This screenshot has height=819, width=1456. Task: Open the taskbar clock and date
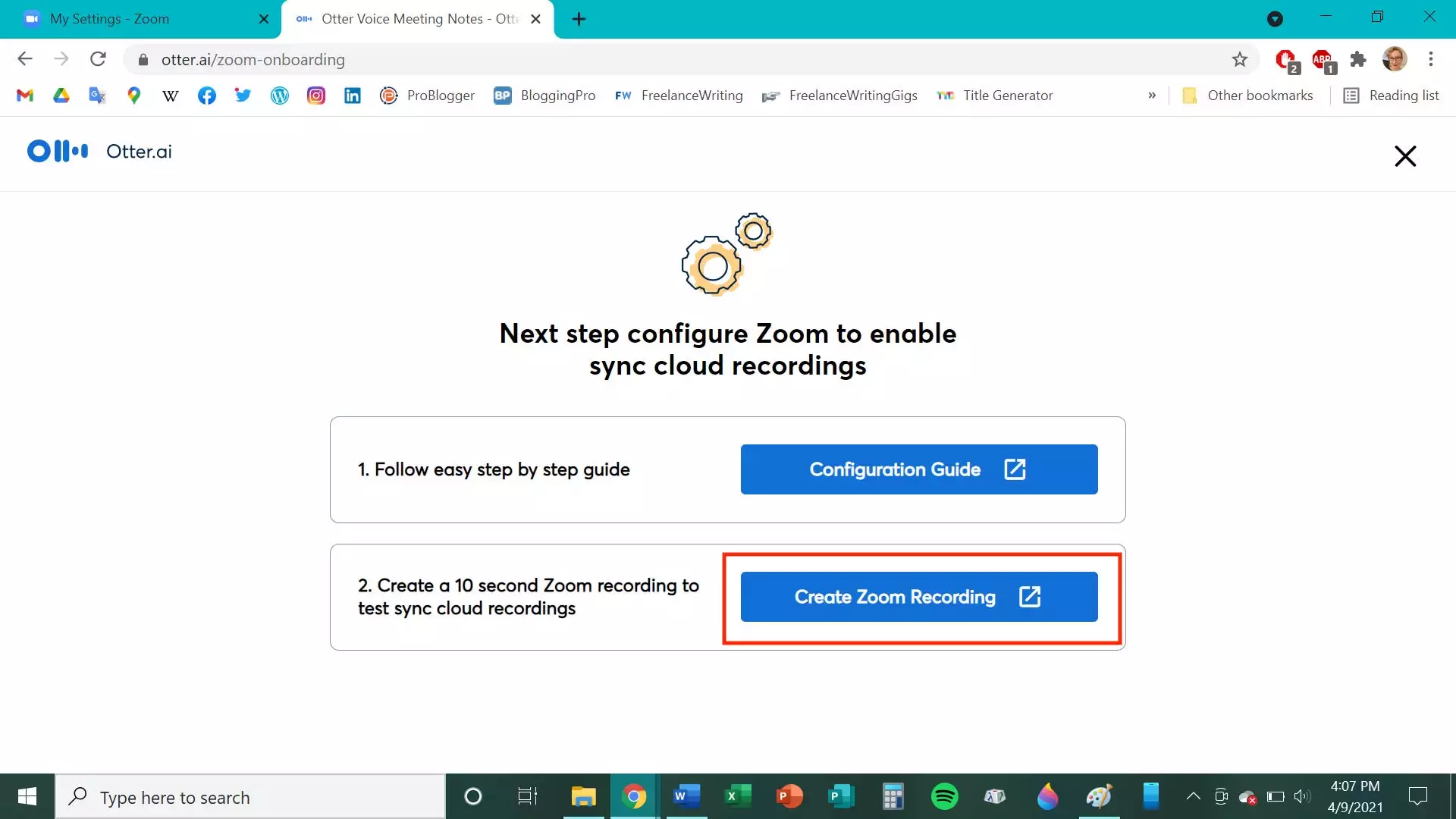coord(1355,796)
